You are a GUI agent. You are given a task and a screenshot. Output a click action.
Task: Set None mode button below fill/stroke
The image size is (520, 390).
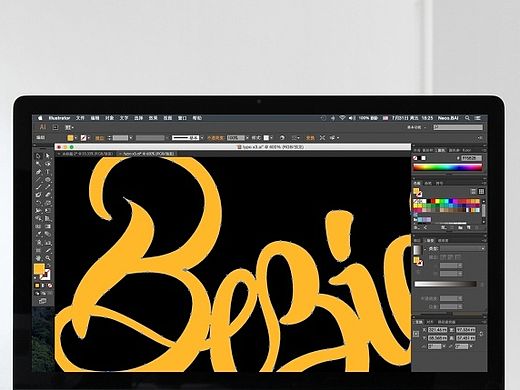[50, 286]
